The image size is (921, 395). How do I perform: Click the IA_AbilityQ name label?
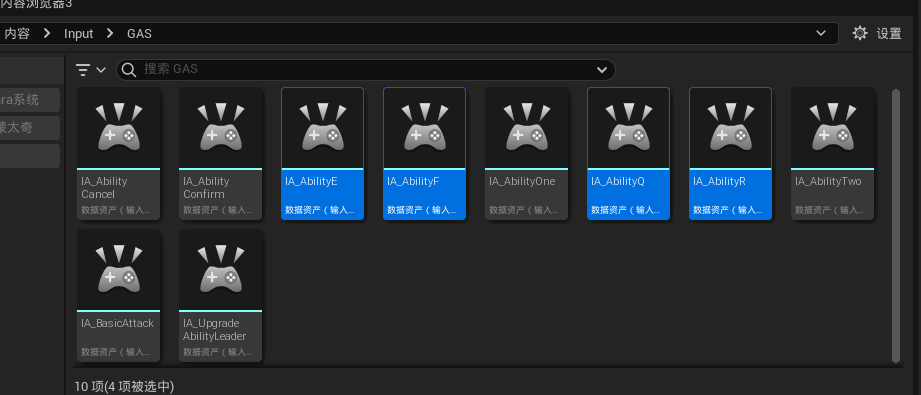617,181
